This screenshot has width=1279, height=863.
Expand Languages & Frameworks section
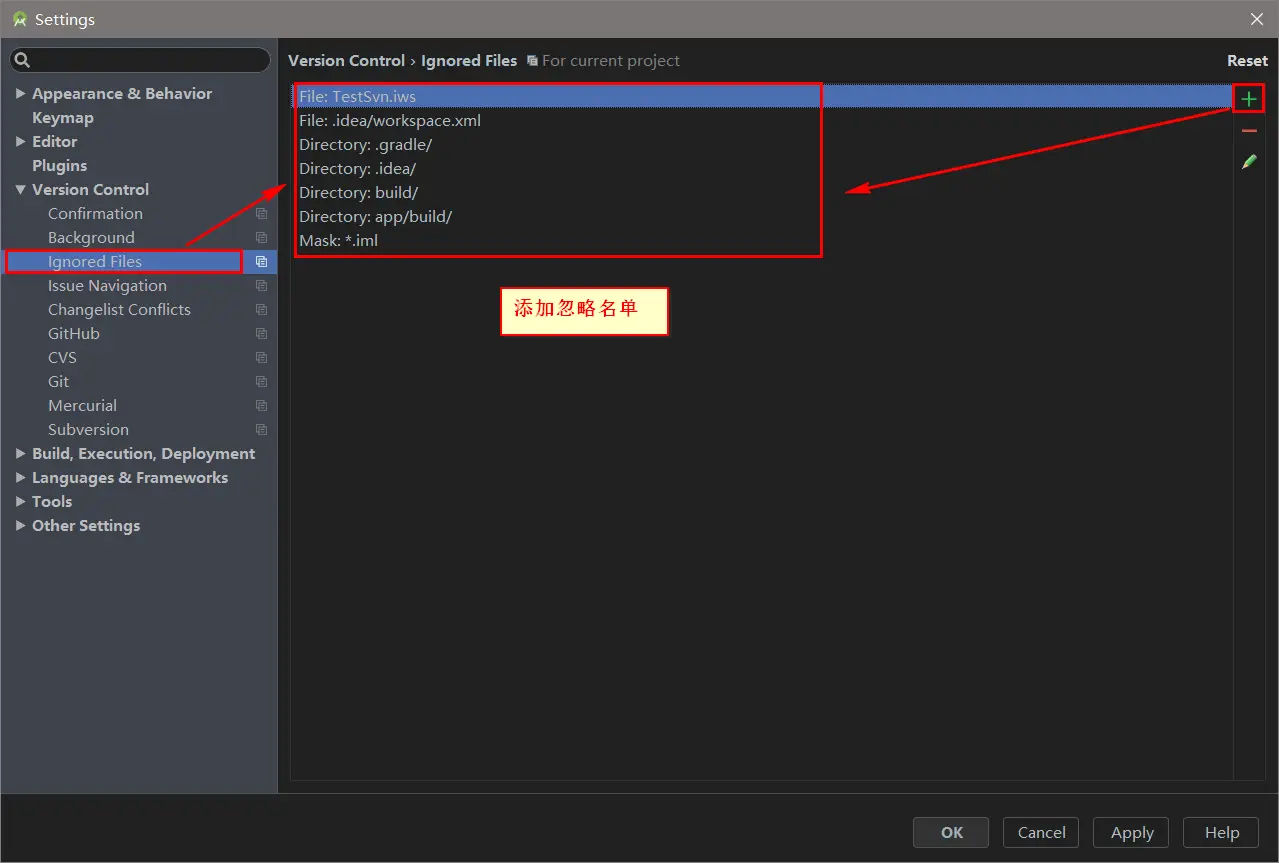(21, 477)
